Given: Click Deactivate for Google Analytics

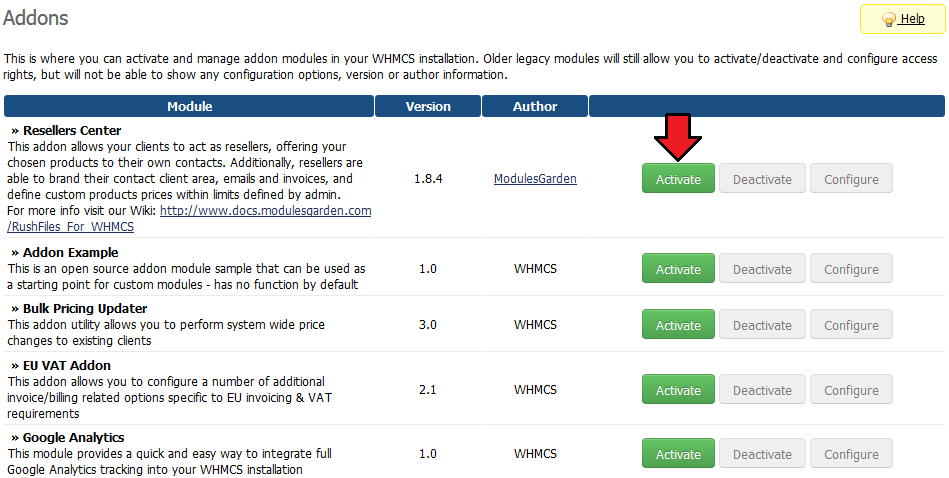Looking at the screenshot, I should 762,454.
